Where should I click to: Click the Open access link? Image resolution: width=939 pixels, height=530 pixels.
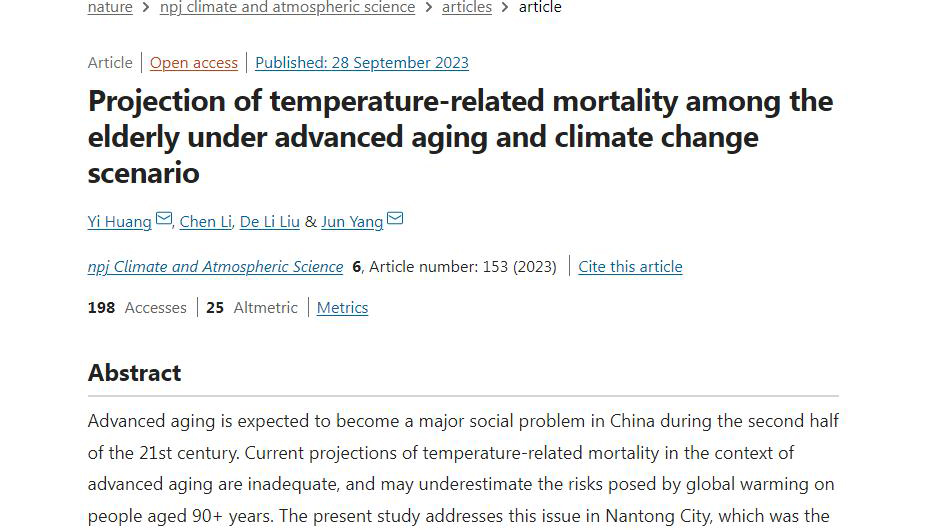(x=193, y=63)
